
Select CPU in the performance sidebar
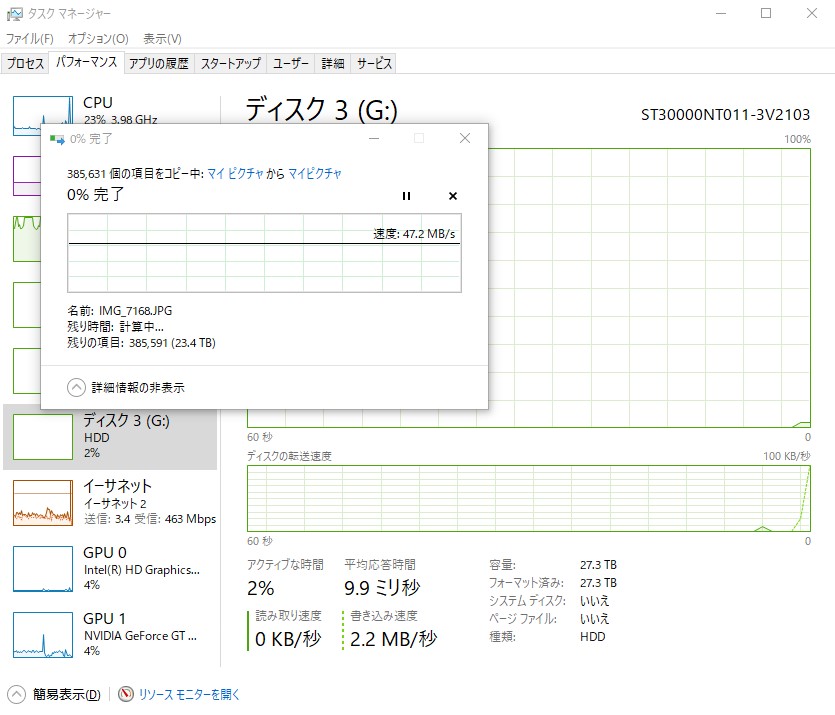[x=112, y=110]
